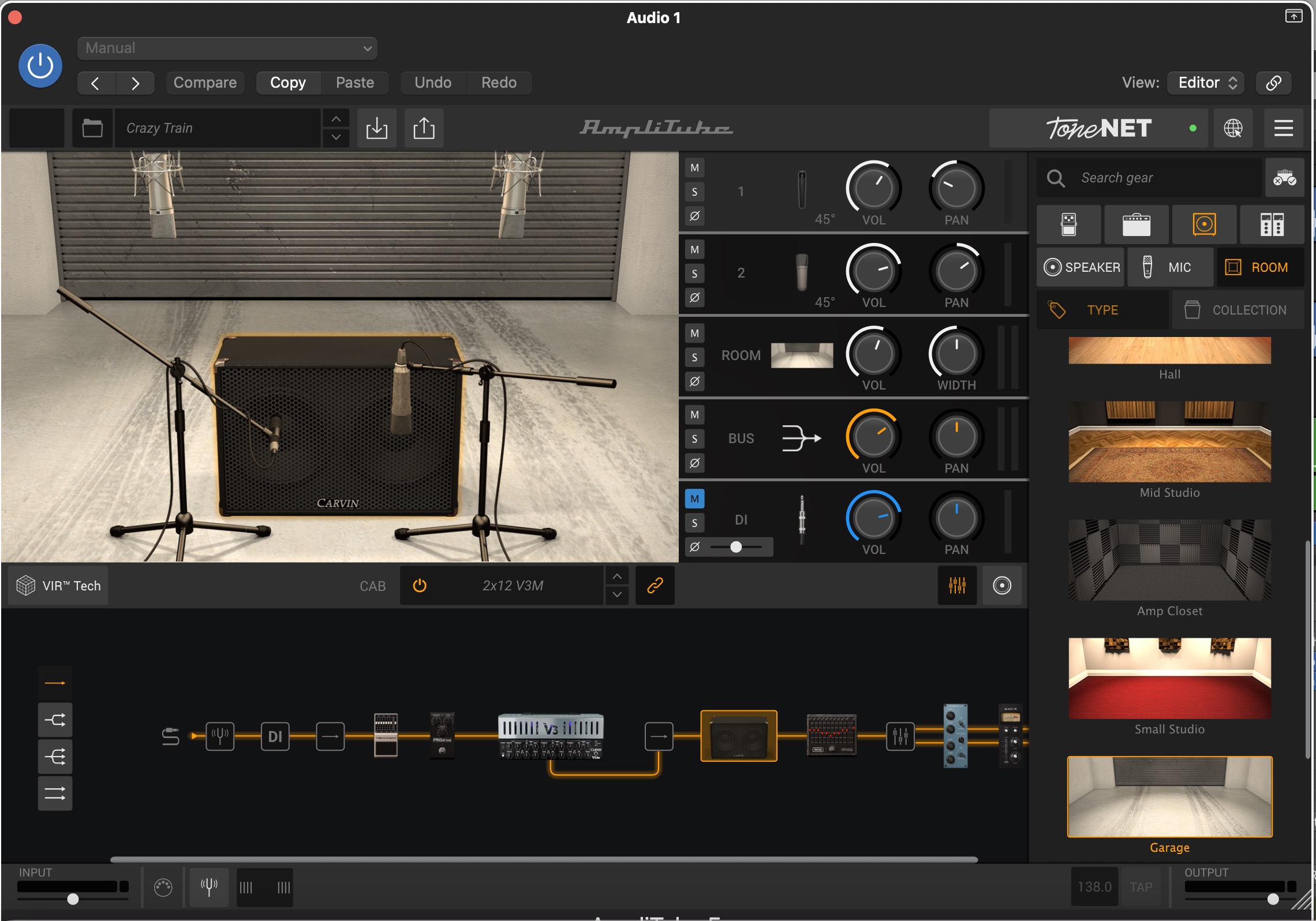Select the amp gear category icon
This screenshot has height=921, width=1316.
click(x=1136, y=224)
